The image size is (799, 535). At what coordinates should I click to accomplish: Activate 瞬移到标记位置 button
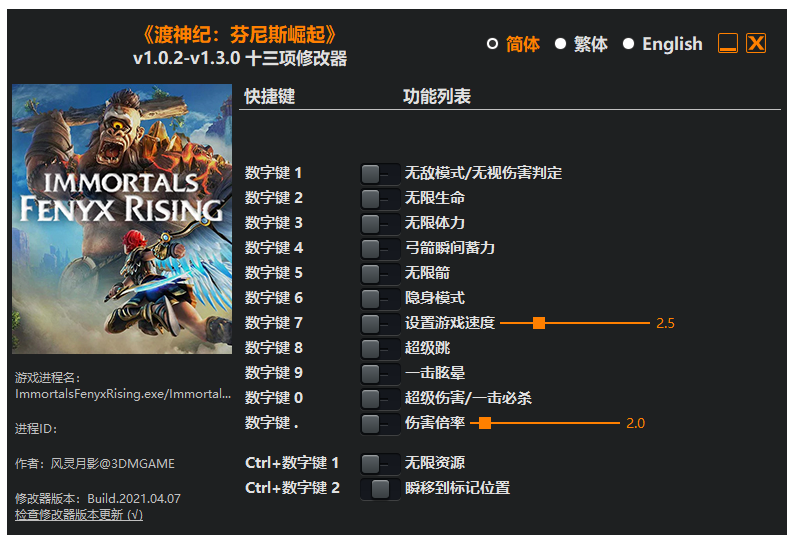[380, 489]
